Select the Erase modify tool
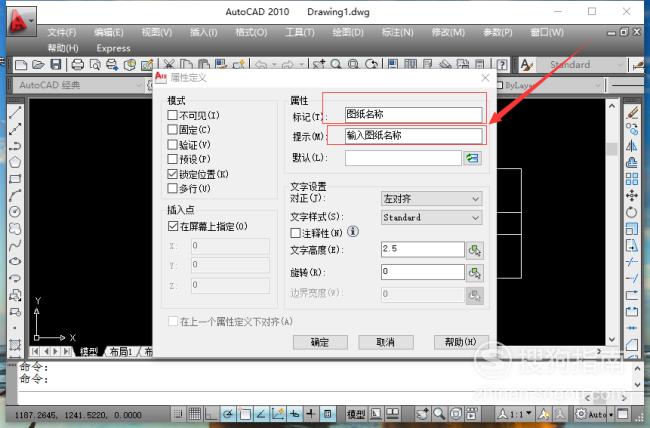The width and height of the screenshot is (650, 428). [x=632, y=112]
